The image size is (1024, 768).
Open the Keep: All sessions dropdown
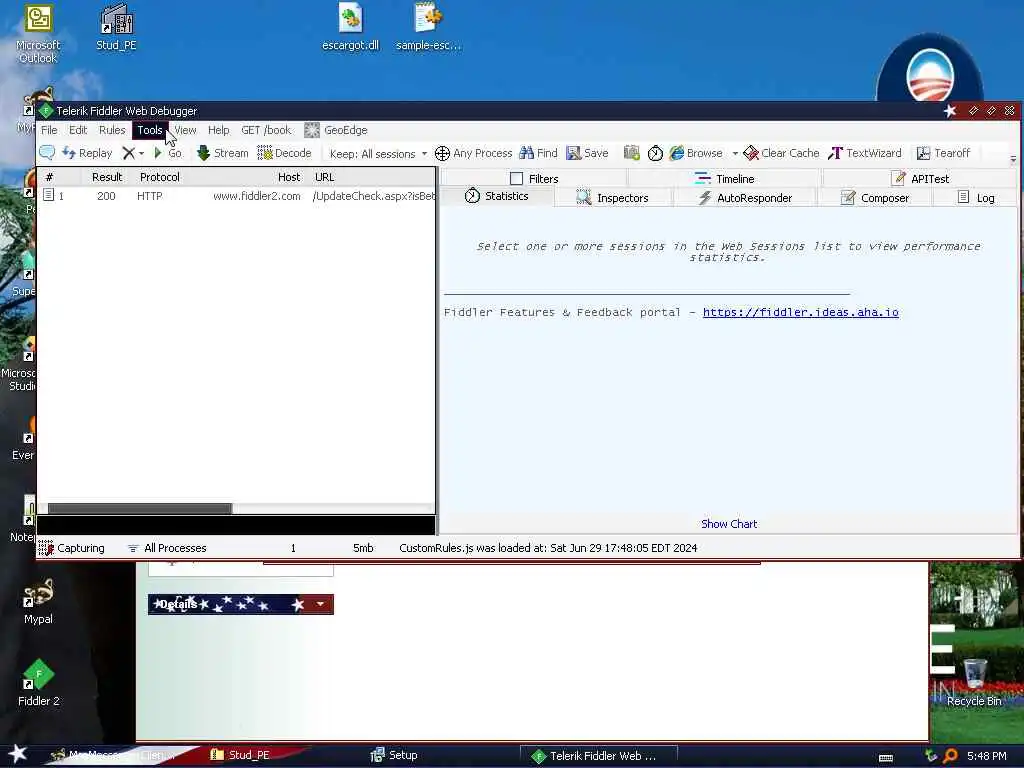tap(378, 153)
